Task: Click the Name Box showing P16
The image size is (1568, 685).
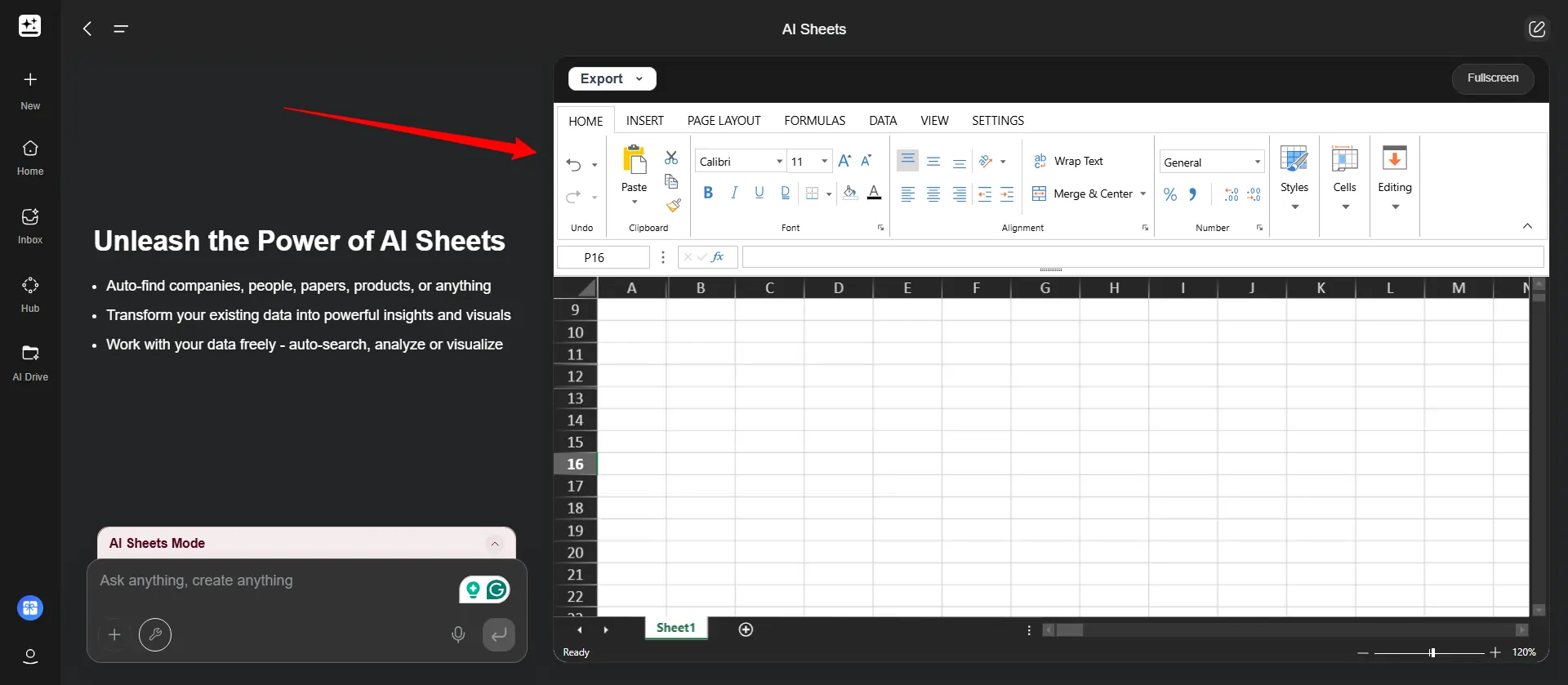Action: (603, 257)
